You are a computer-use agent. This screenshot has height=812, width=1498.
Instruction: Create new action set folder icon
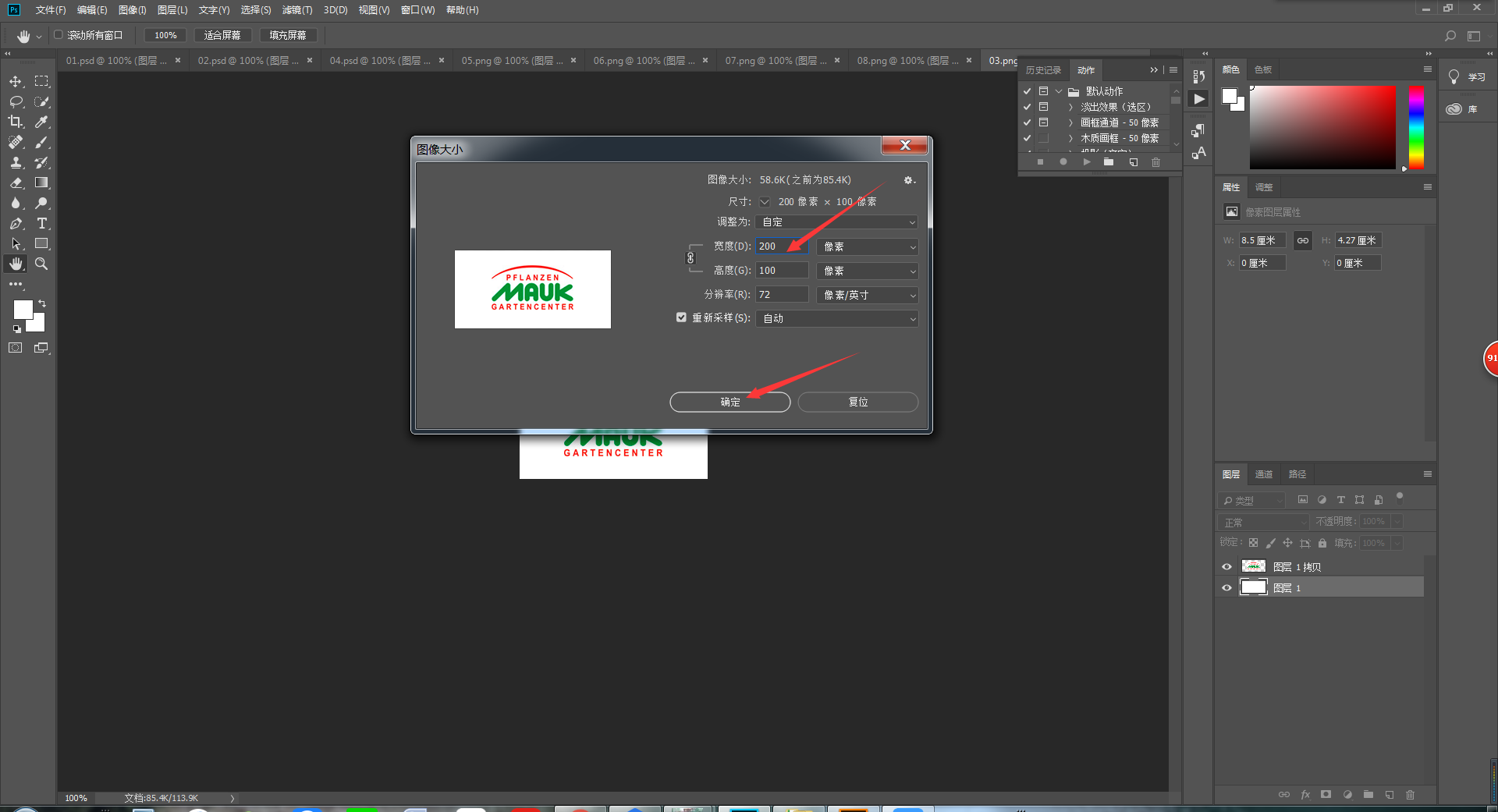coord(1109,162)
